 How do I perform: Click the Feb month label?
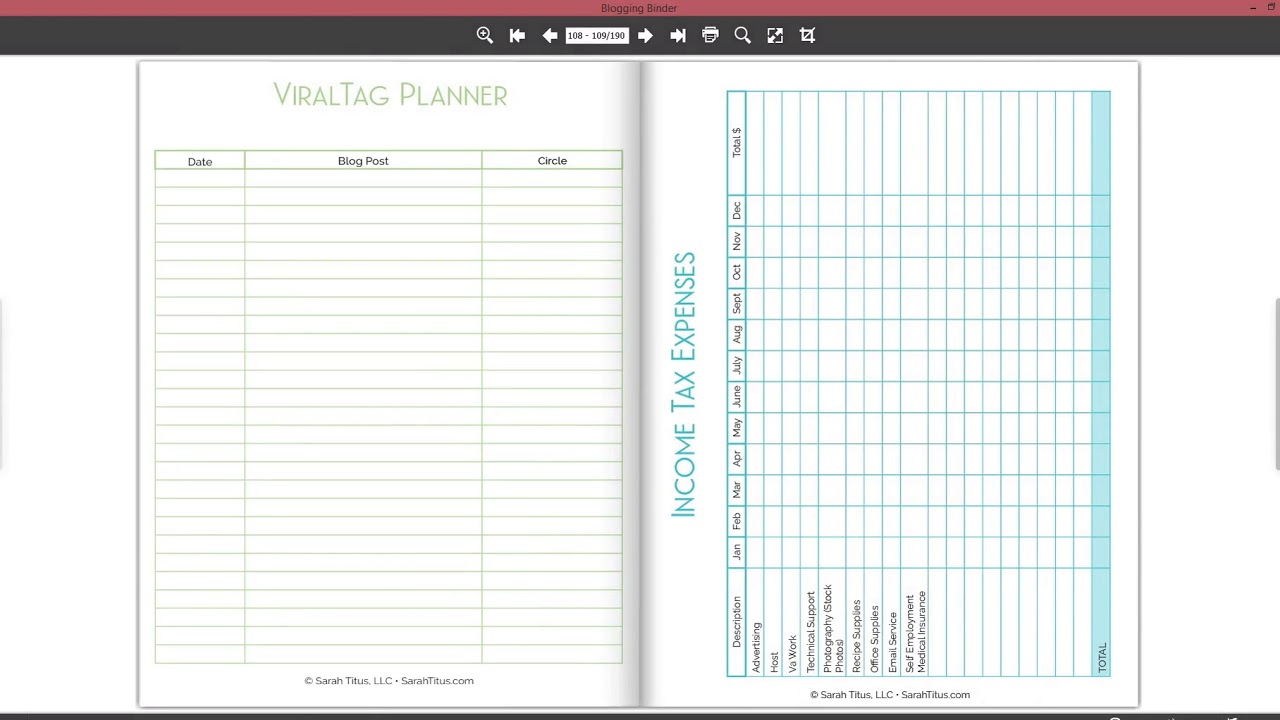click(x=736, y=520)
